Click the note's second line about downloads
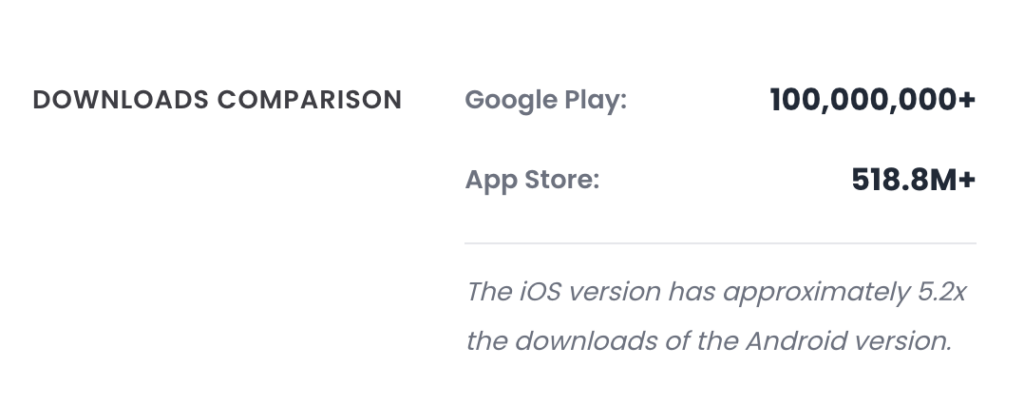The height and width of the screenshot is (405, 1024). click(x=708, y=340)
